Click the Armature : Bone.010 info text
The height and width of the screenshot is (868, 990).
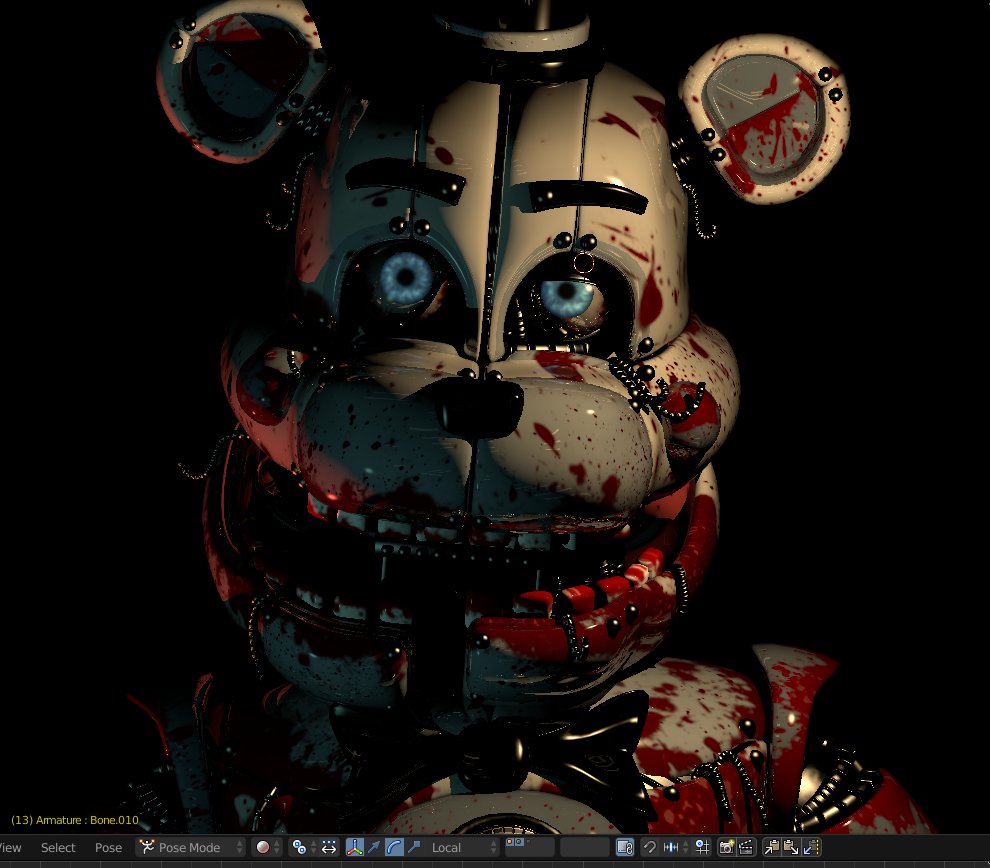(x=75, y=820)
